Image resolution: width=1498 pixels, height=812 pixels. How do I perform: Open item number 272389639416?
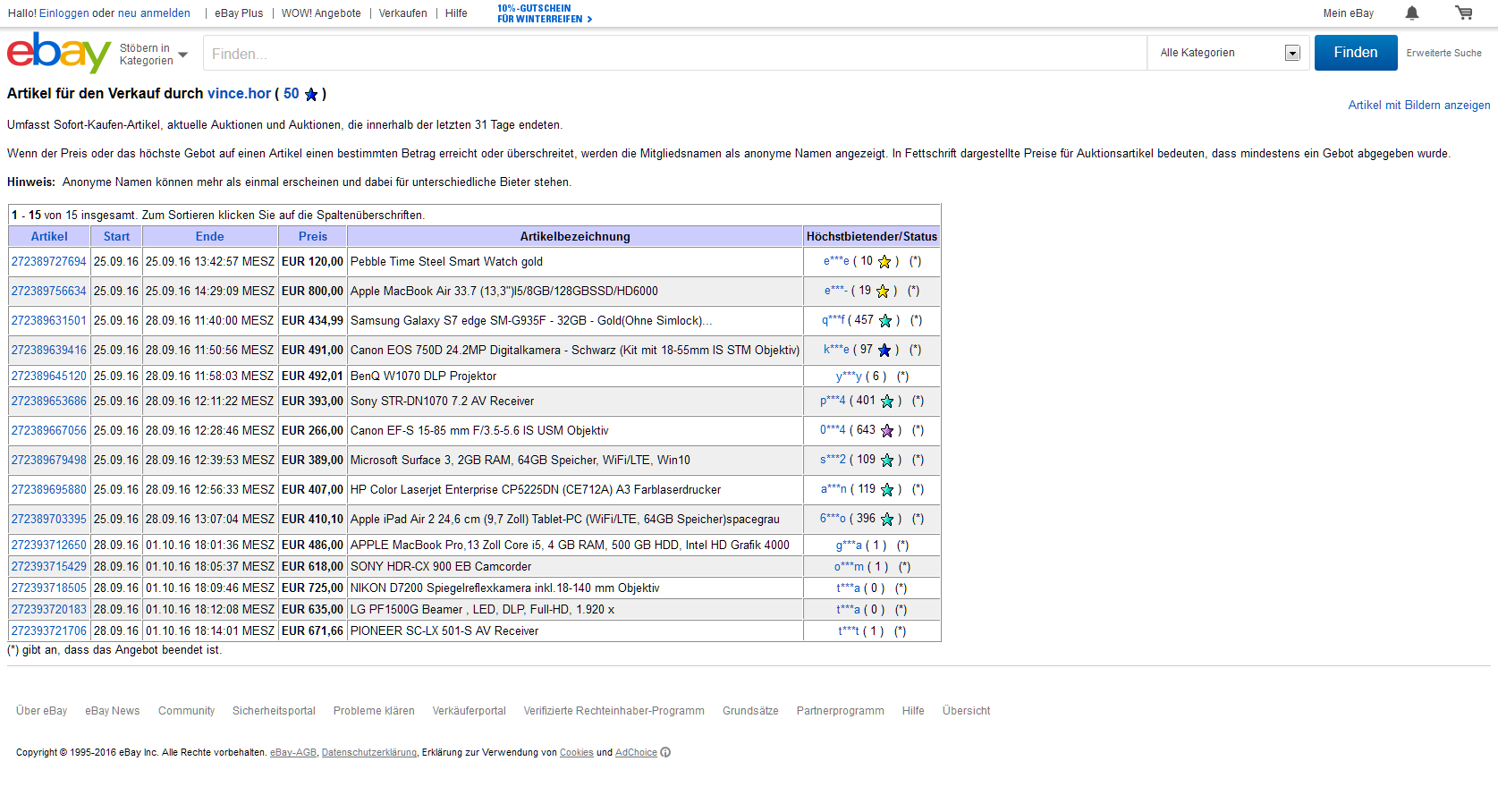(49, 351)
